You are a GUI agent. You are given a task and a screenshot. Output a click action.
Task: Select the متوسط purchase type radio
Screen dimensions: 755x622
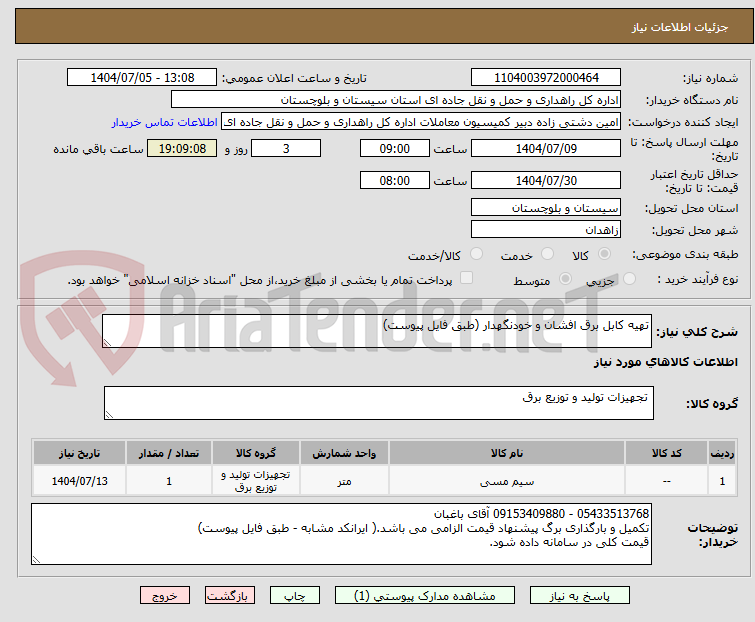(x=565, y=278)
